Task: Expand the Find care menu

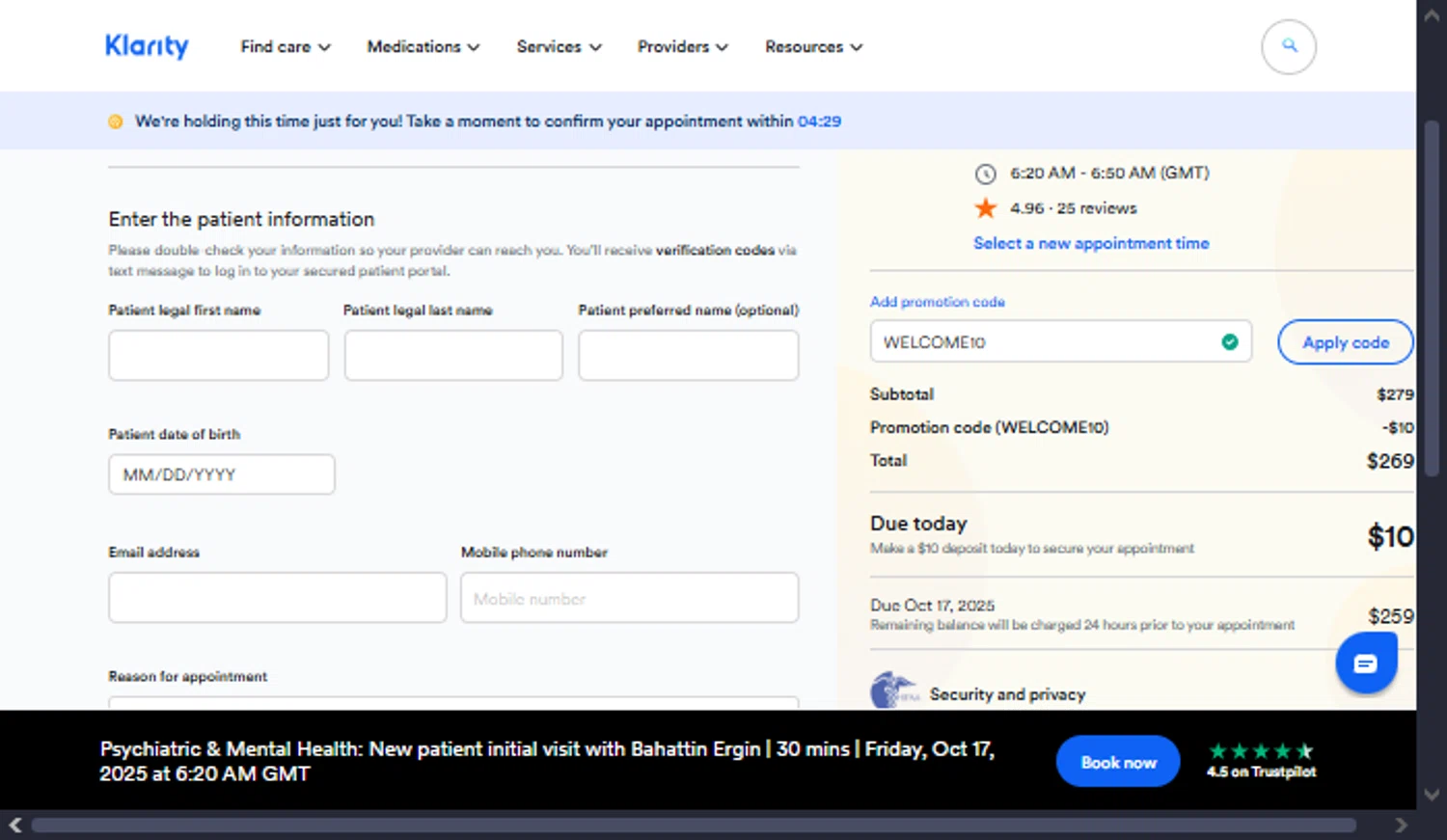Action: 286,46
